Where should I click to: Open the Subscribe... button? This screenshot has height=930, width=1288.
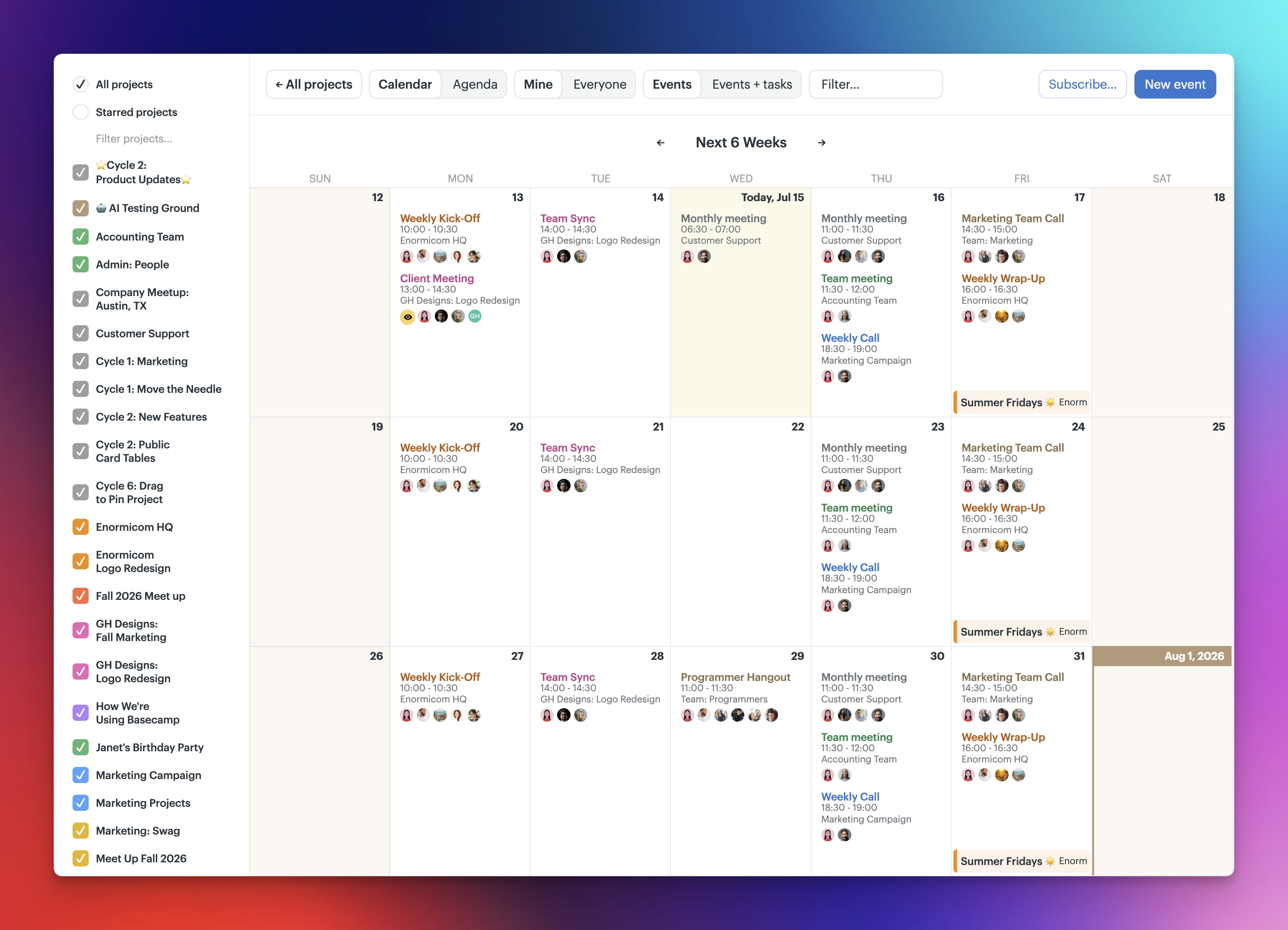point(1082,84)
